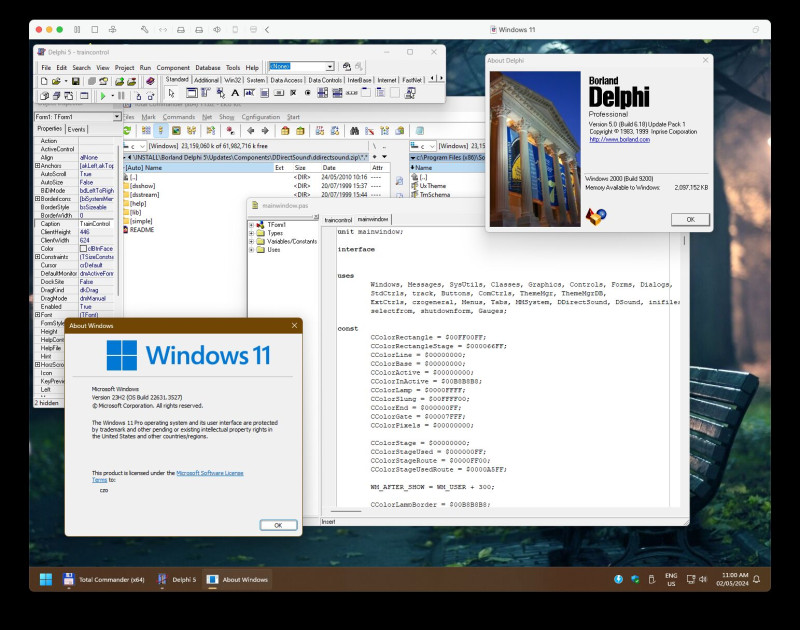800x630 pixels.
Task: Expand the Types node in code explorer
Action: coord(253,233)
